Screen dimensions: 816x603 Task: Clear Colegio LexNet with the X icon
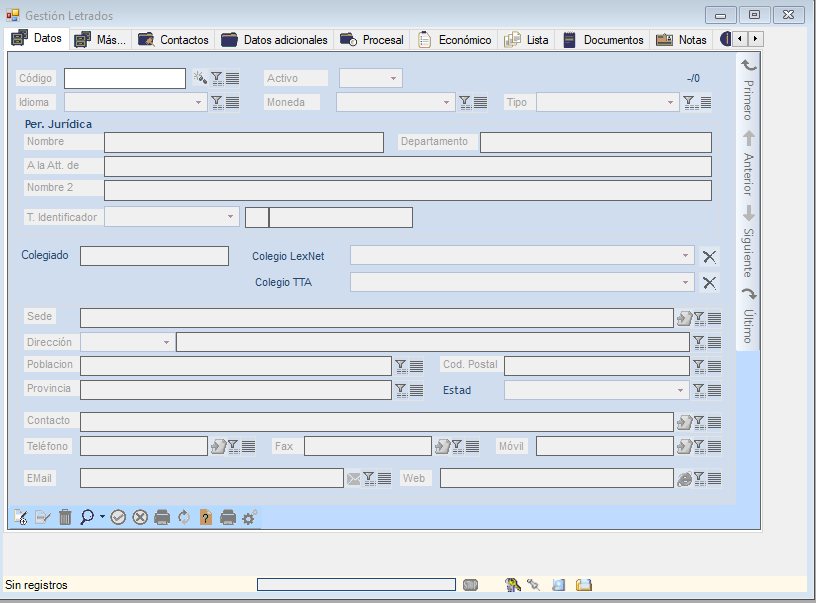click(x=710, y=256)
